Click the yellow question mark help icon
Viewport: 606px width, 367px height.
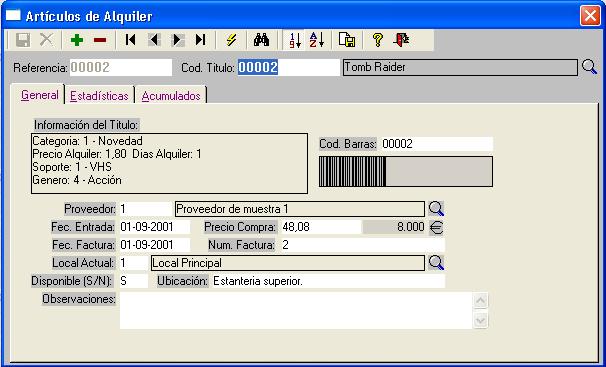[x=378, y=40]
